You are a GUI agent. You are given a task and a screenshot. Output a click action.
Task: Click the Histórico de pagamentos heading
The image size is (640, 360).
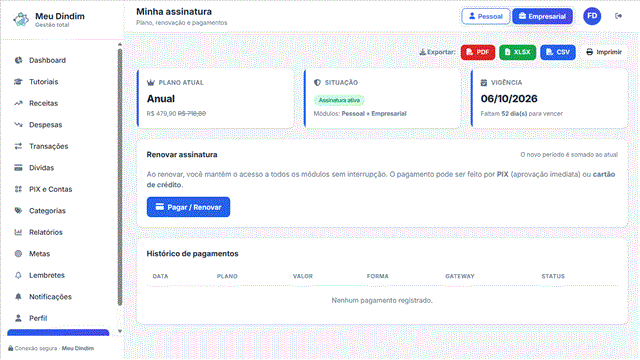click(192, 253)
